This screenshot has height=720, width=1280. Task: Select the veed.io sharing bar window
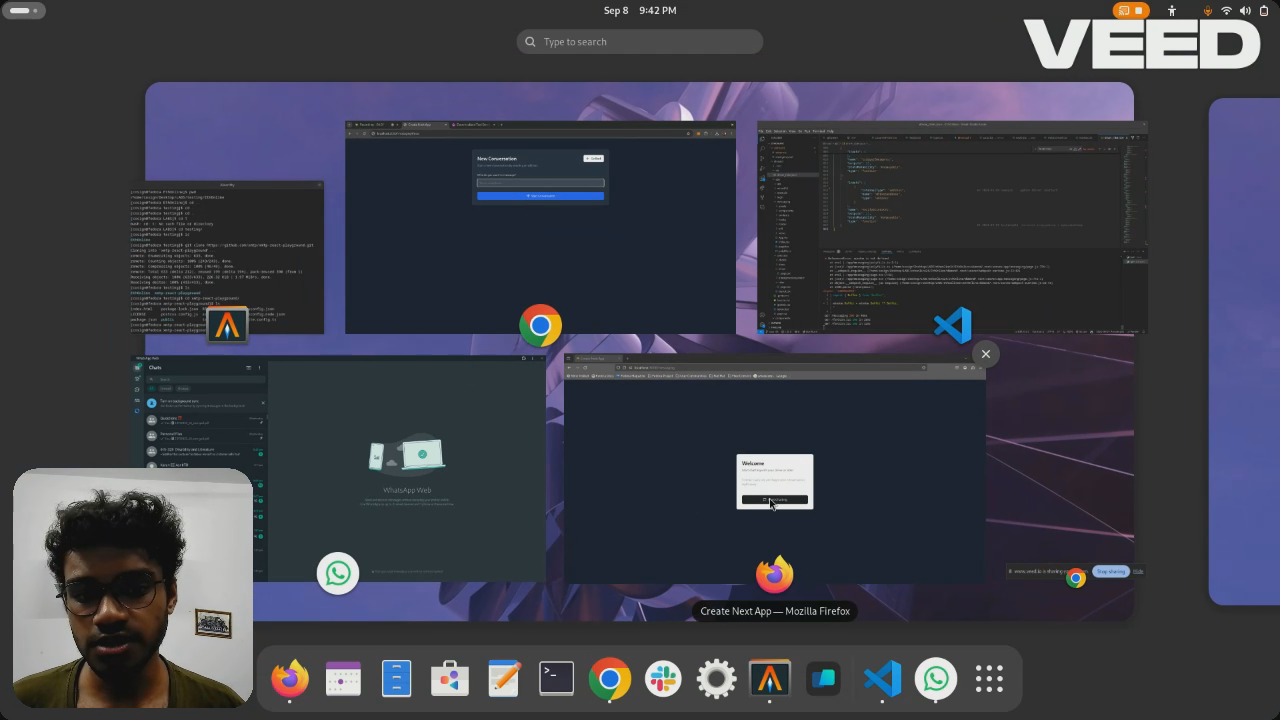pos(1076,571)
